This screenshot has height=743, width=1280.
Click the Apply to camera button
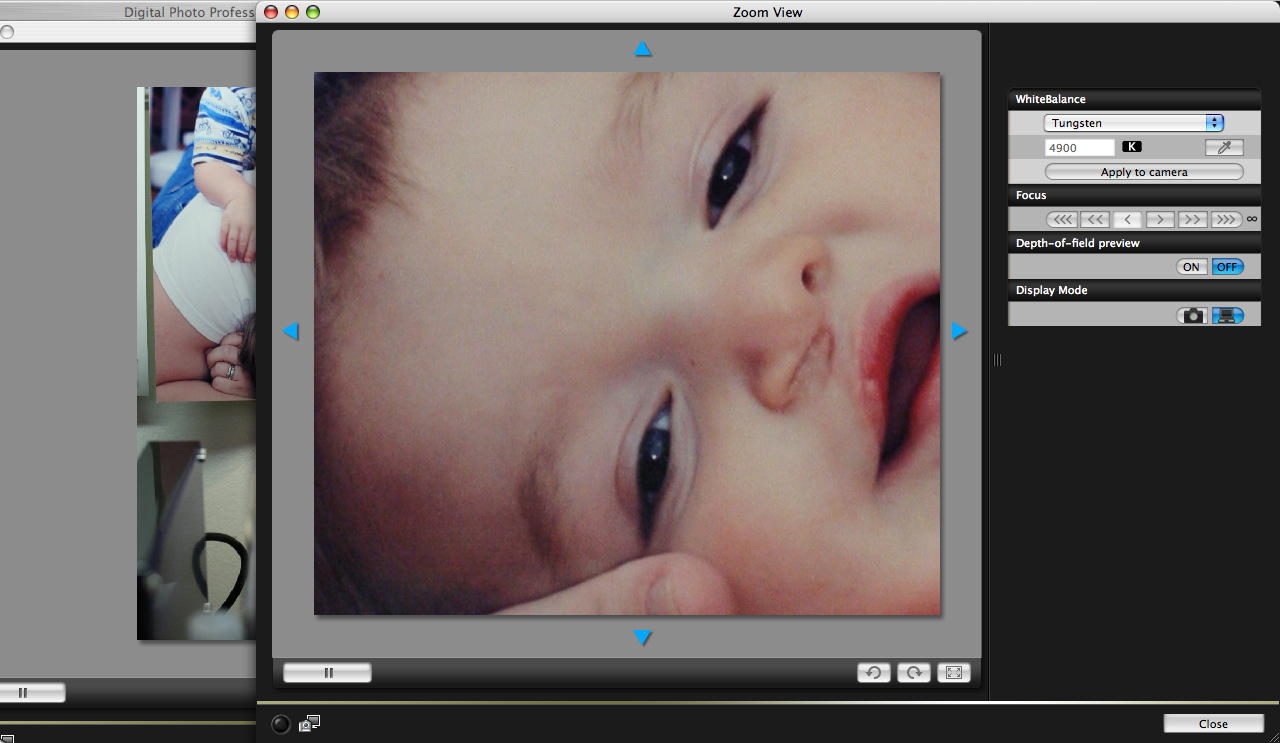[1144, 172]
